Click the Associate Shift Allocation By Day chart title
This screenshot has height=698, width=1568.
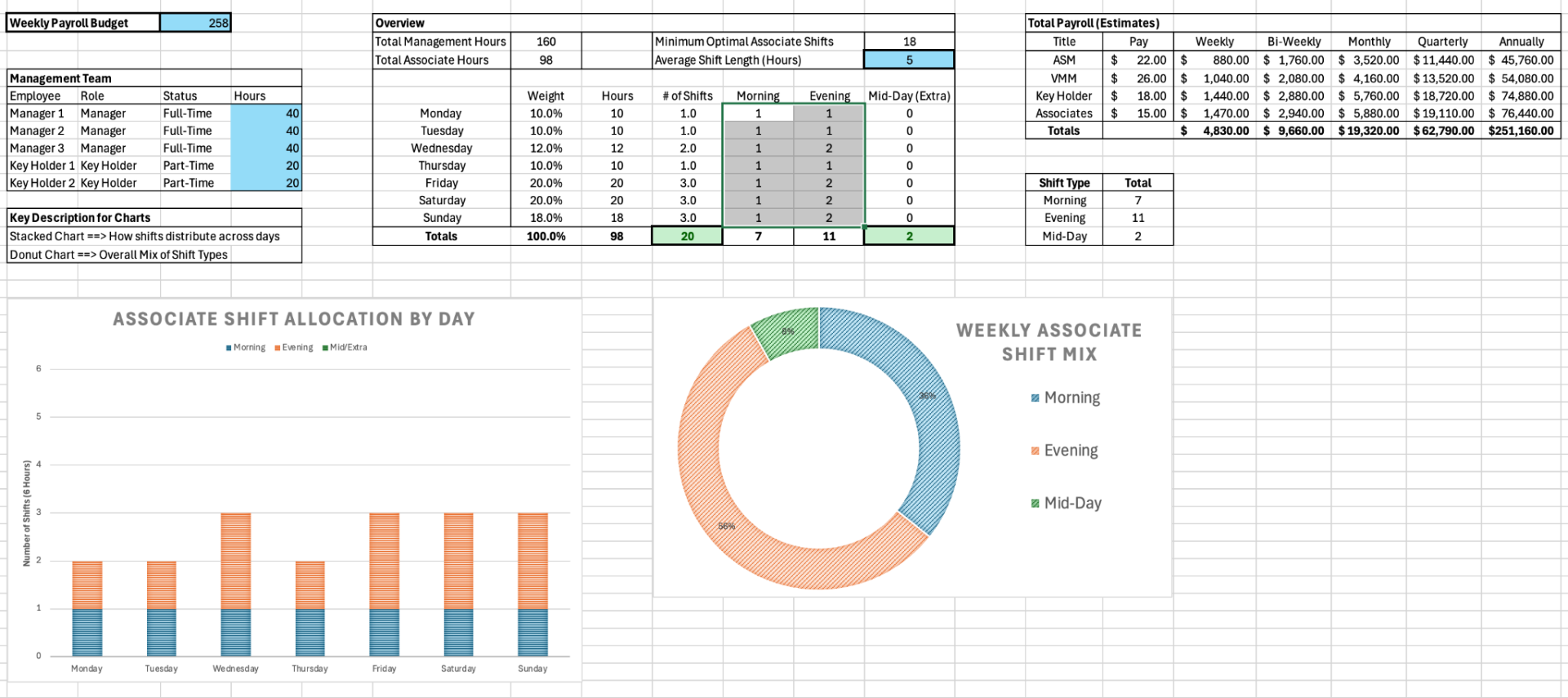tap(294, 319)
